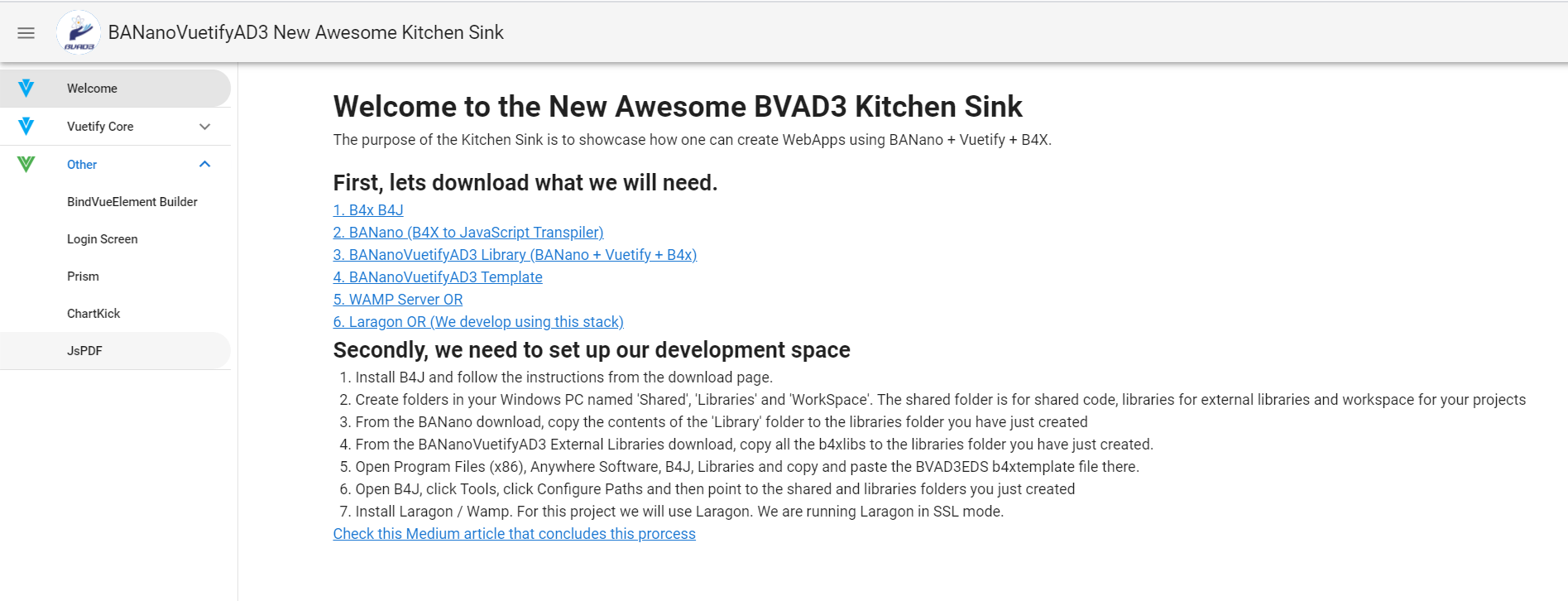The width and height of the screenshot is (1568, 601).
Task: Open the Prism page
Action: (x=83, y=276)
